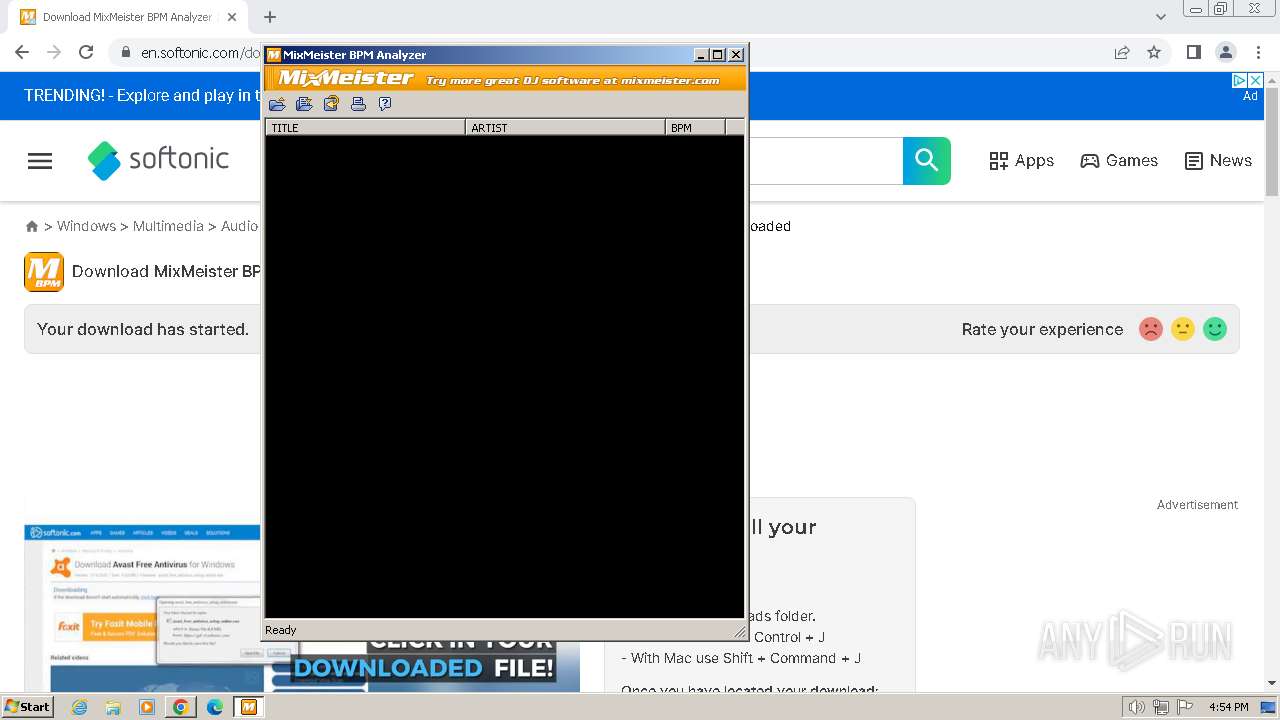Viewport: 1280px width, 720px height.
Task: Open the Multimedia breadcrumb link
Action: 168,226
